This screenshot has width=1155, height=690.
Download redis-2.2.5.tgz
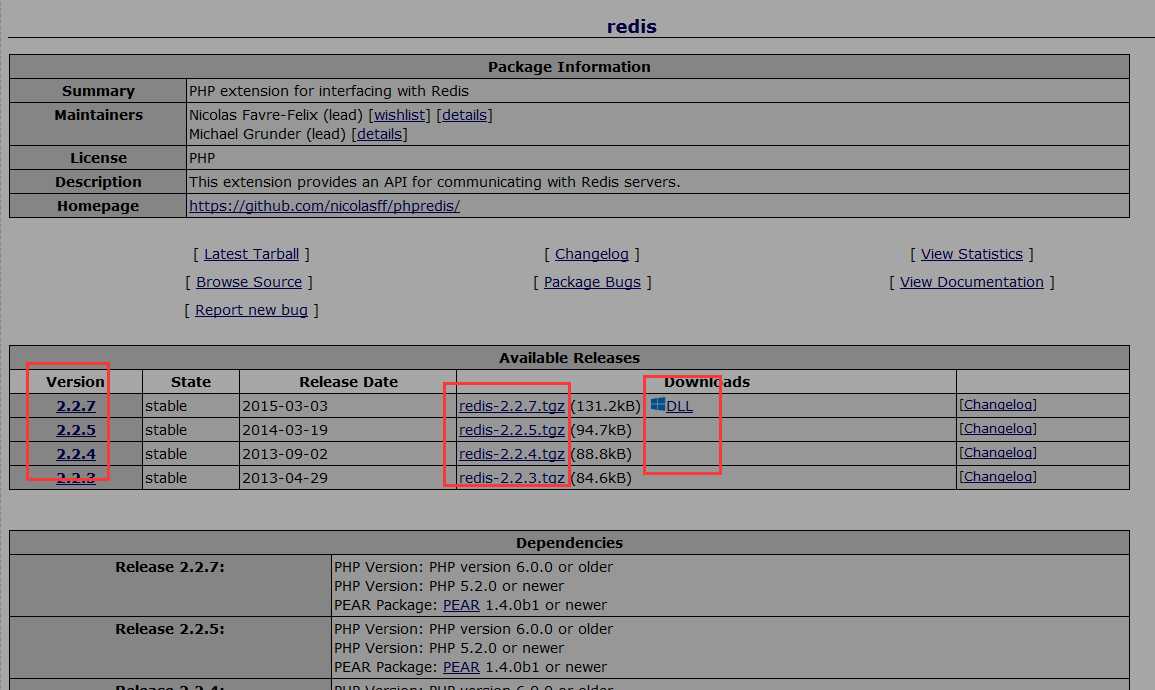pos(512,430)
